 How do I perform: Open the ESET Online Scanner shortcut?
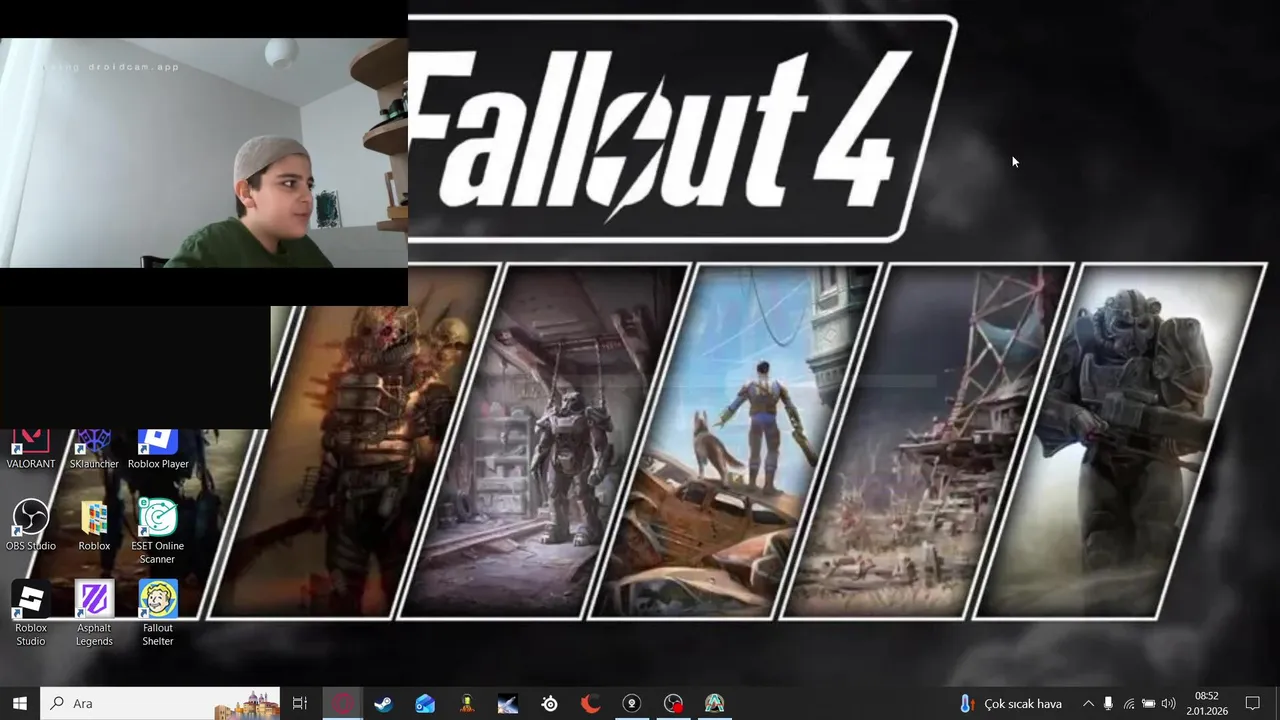point(158,531)
